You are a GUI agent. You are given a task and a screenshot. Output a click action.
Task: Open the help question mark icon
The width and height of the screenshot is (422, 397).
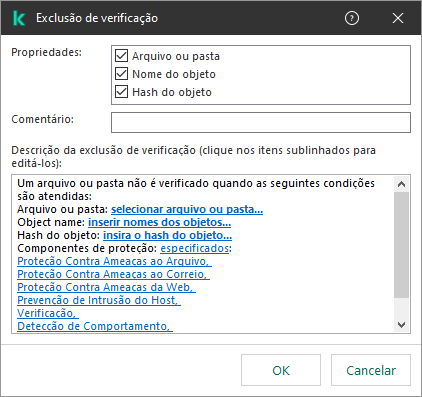click(352, 18)
